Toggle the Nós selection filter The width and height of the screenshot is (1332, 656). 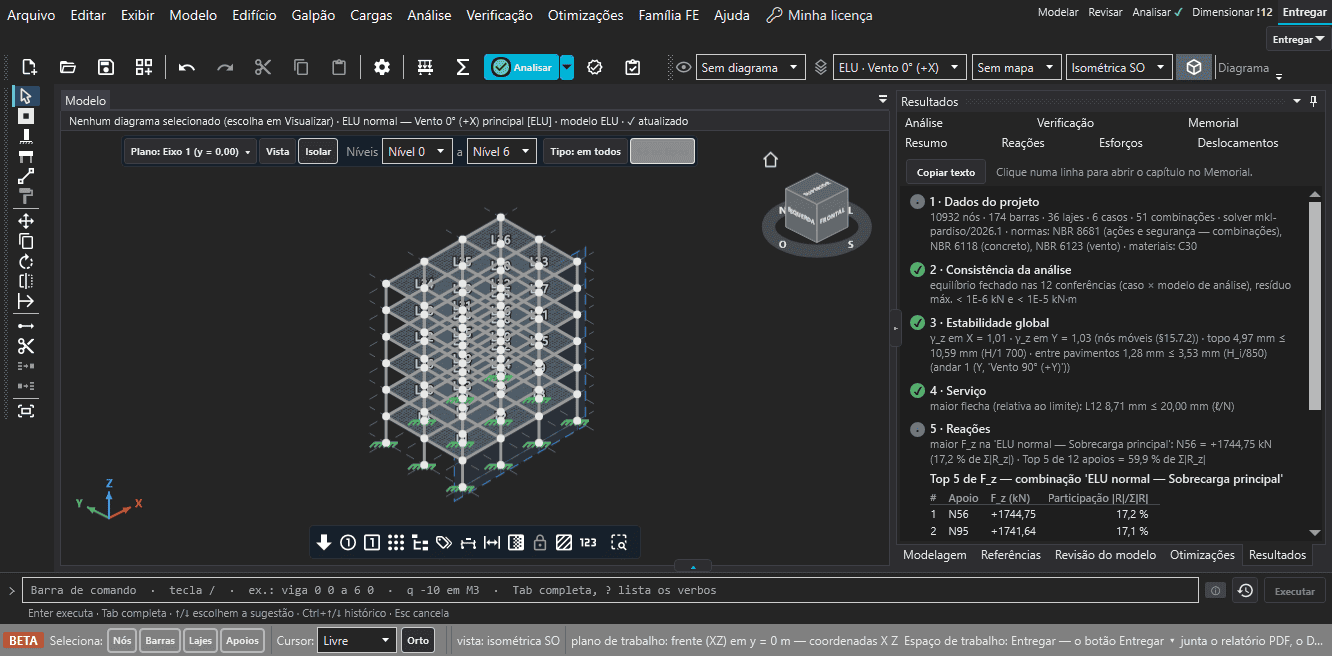pyautogui.click(x=122, y=640)
